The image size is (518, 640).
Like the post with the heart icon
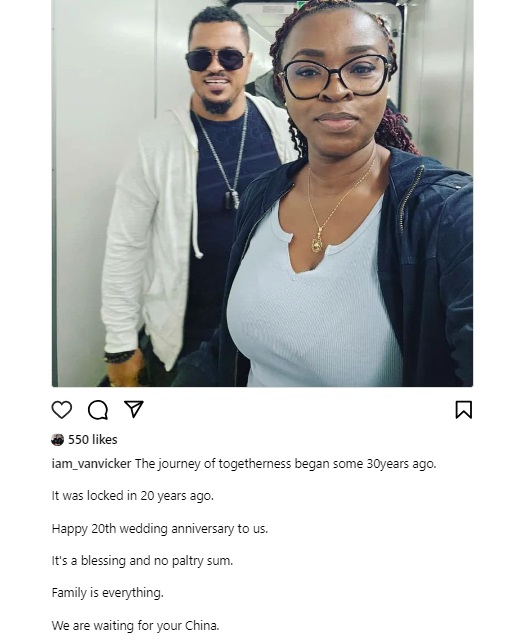pyautogui.click(x=62, y=409)
